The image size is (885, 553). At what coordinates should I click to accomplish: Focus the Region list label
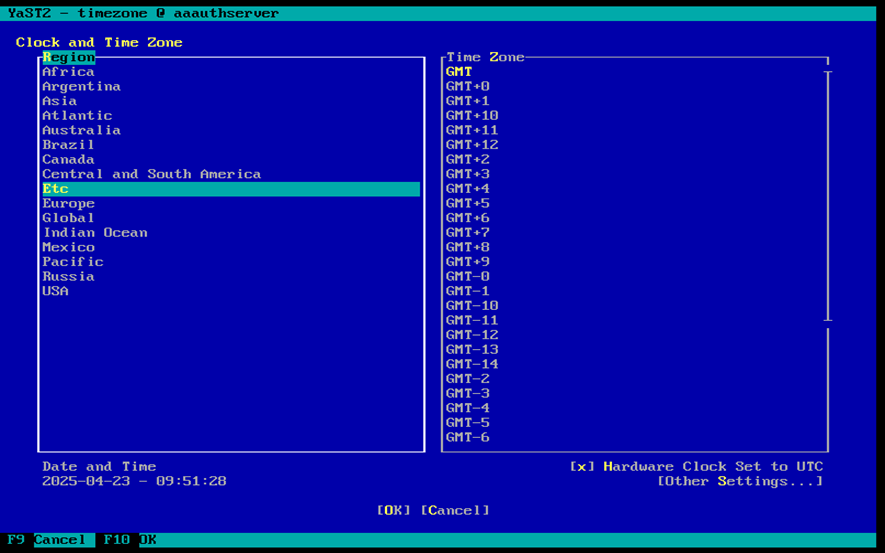click(69, 58)
